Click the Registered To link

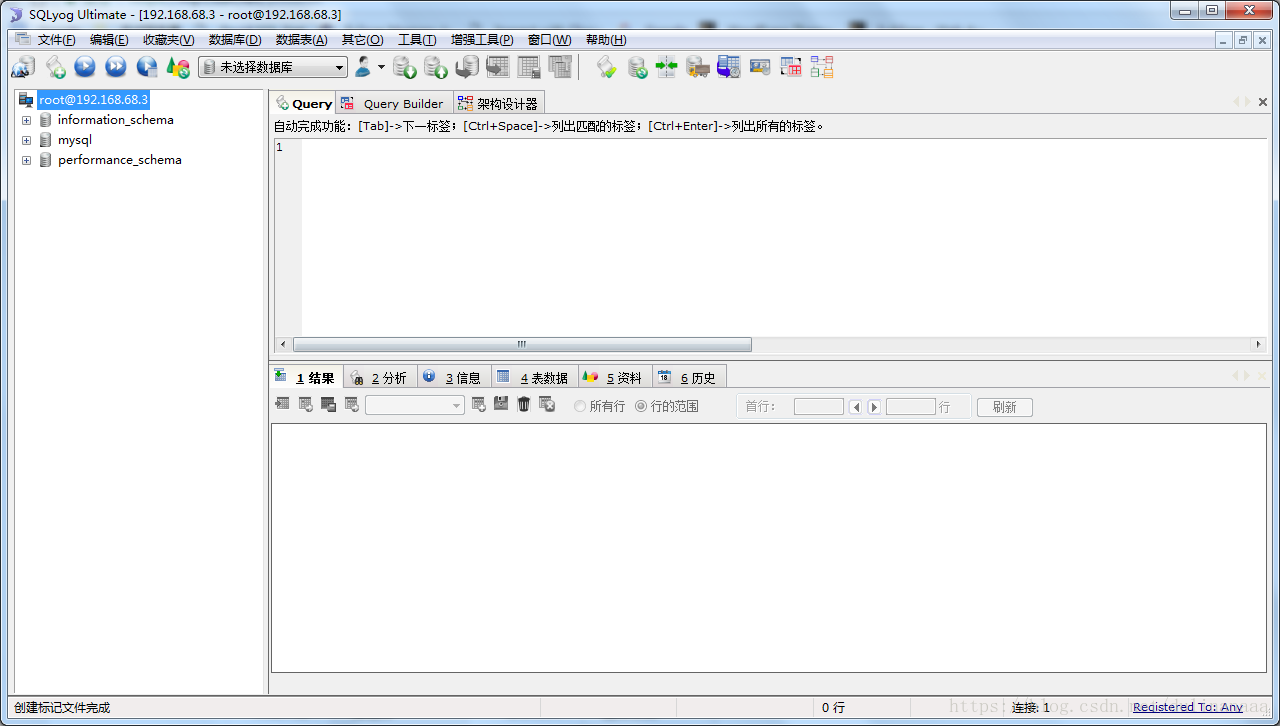pos(1188,707)
